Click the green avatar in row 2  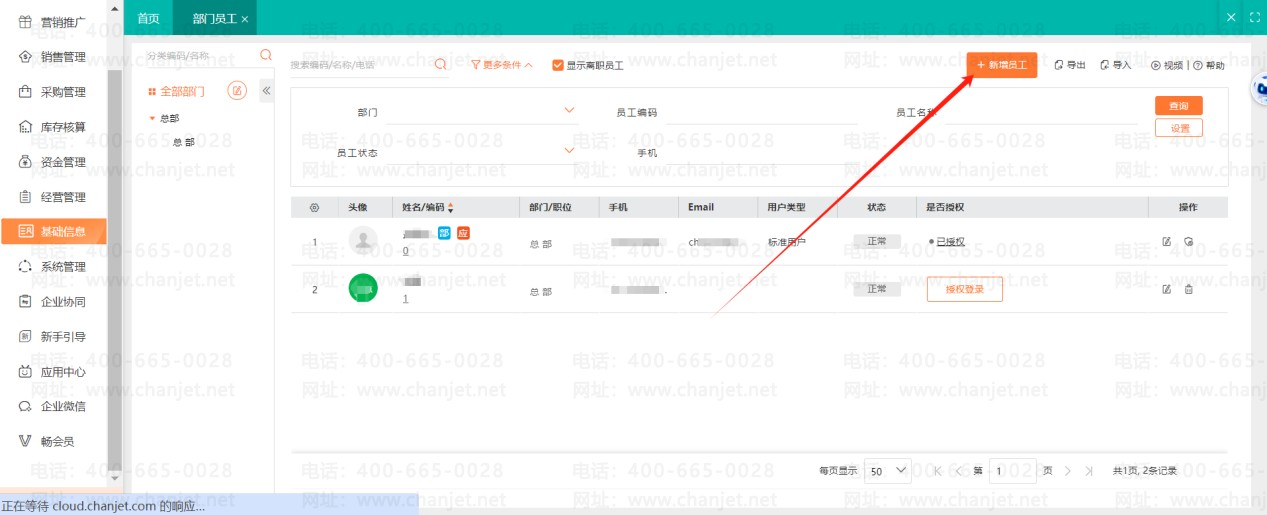click(x=363, y=288)
